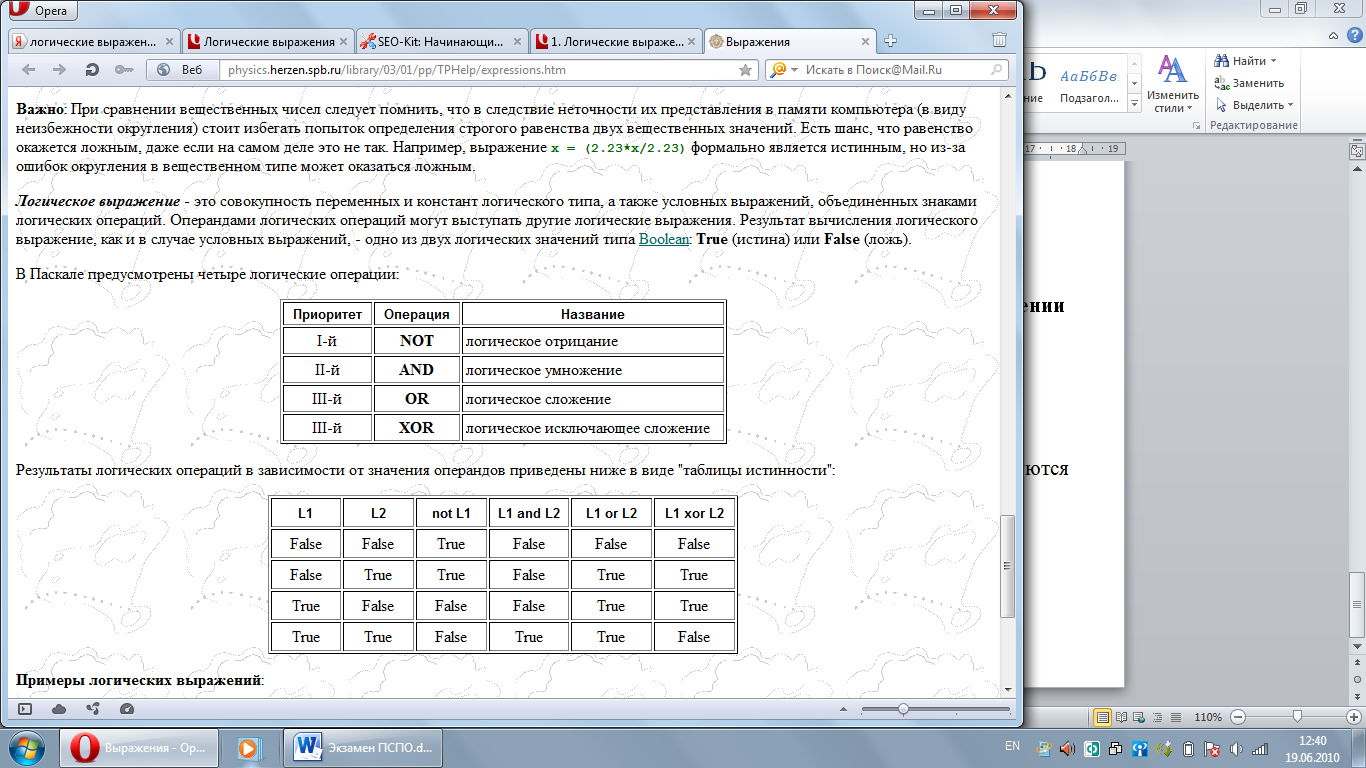The height and width of the screenshot is (768, 1366).
Task: Toggle the Word ruler button above scrollbar
Action: pos(1357,151)
